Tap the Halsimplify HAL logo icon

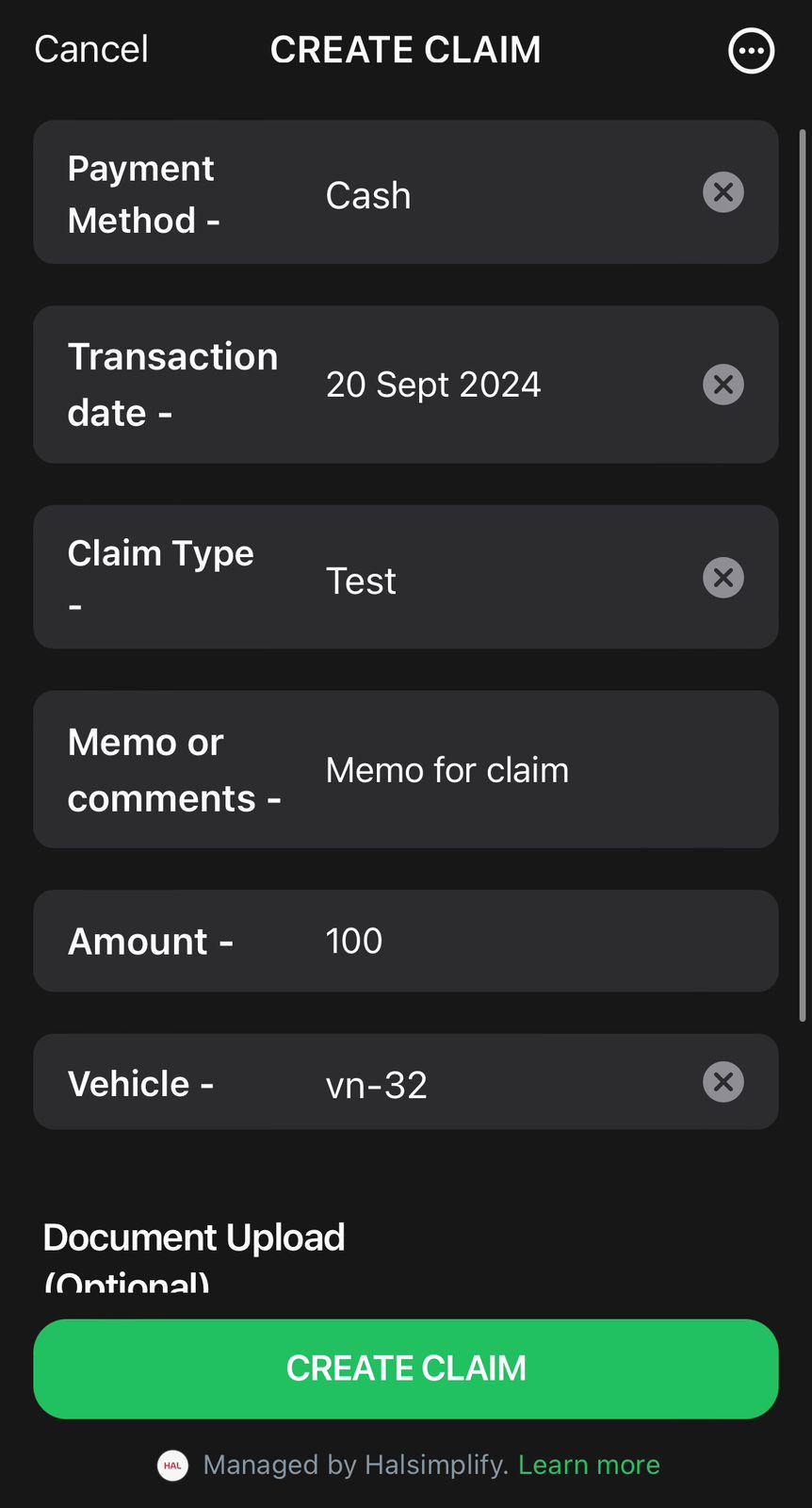pyautogui.click(x=172, y=1466)
